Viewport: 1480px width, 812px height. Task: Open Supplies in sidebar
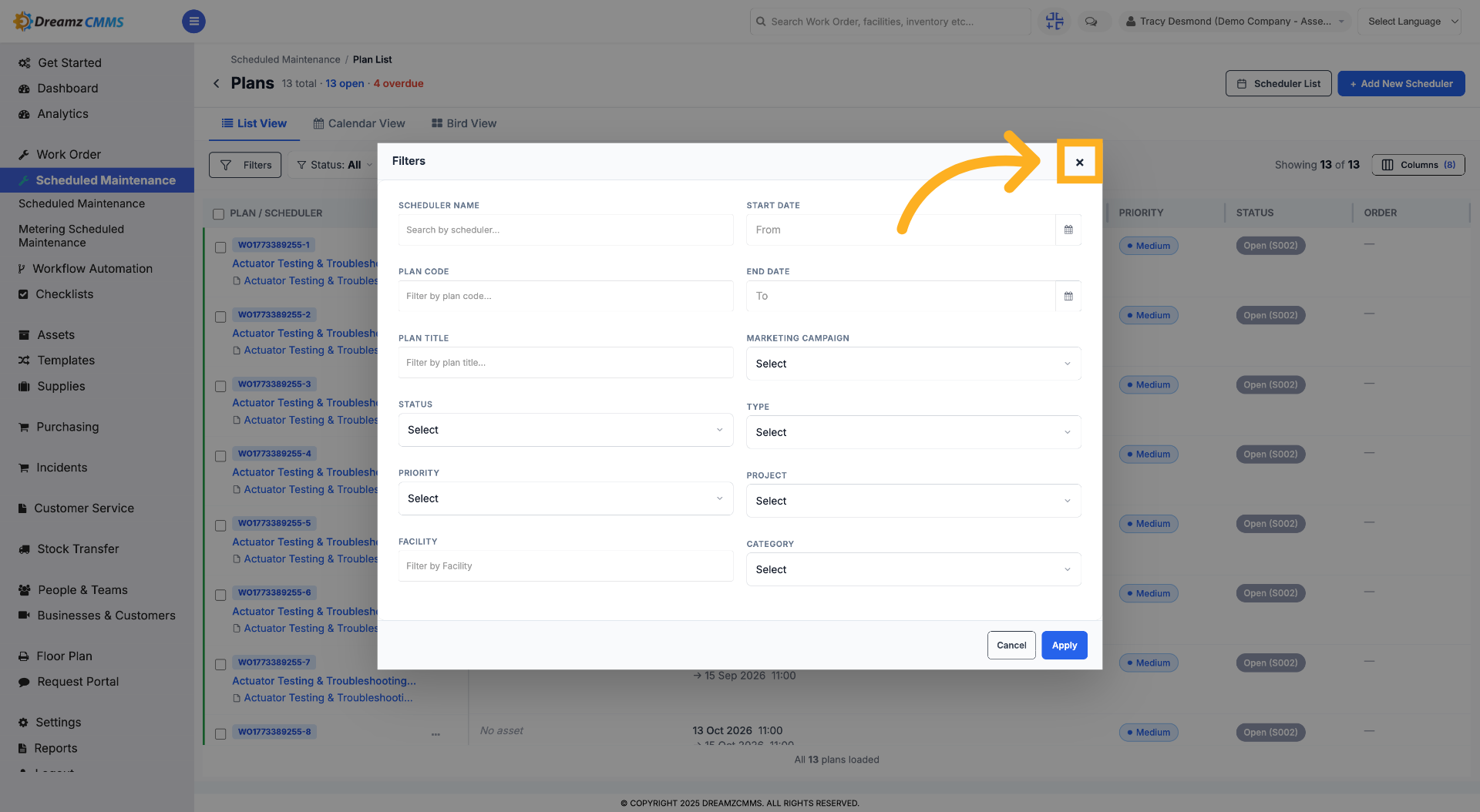[x=62, y=386]
